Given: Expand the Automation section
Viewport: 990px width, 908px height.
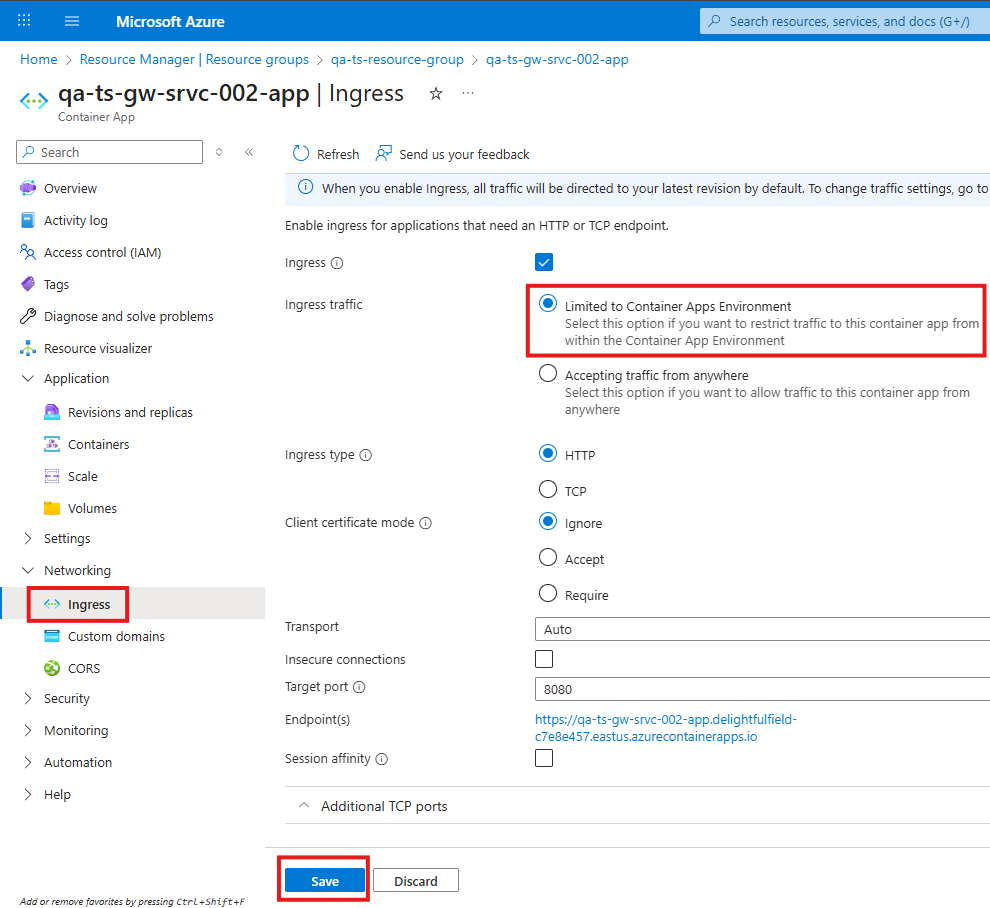Looking at the screenshot, I should [x=28, y=763].
